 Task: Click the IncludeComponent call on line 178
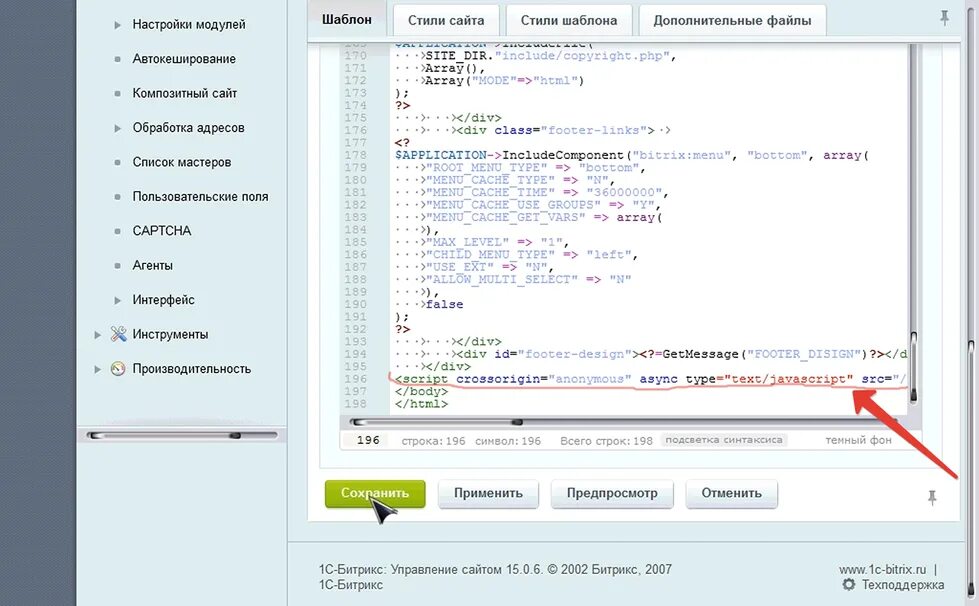click(x=631, y=155)
